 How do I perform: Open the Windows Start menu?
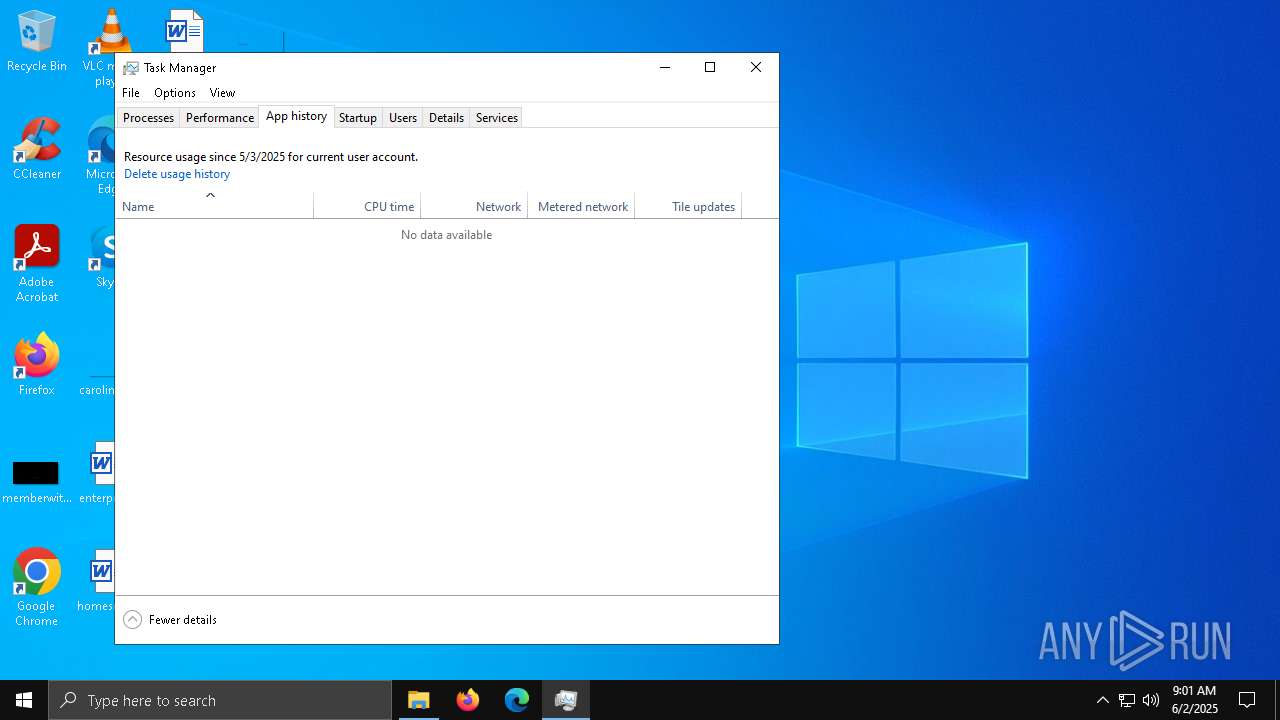coord(24,700)
